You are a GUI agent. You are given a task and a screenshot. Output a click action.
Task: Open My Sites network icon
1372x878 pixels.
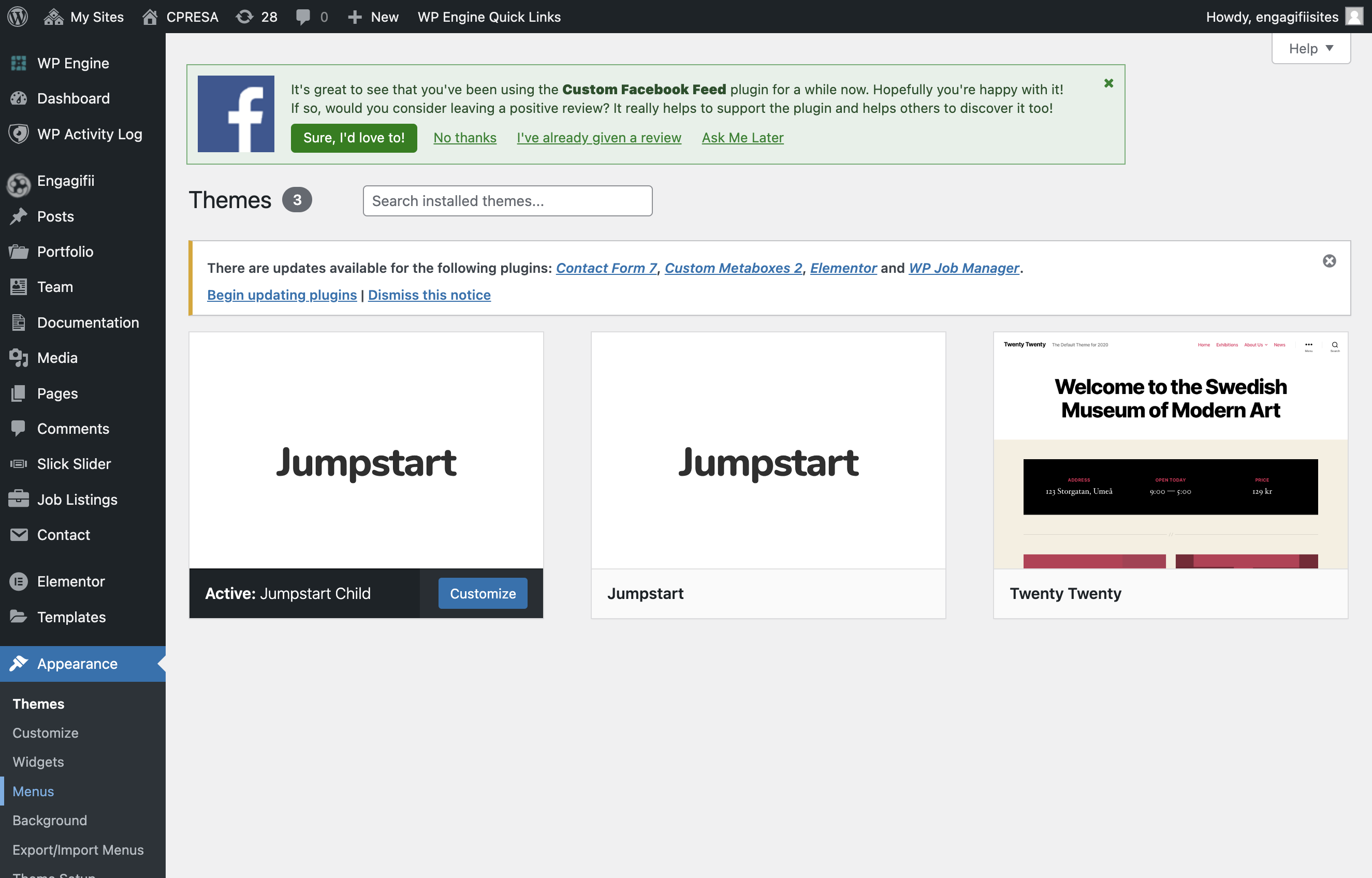(x=53, y=17)
